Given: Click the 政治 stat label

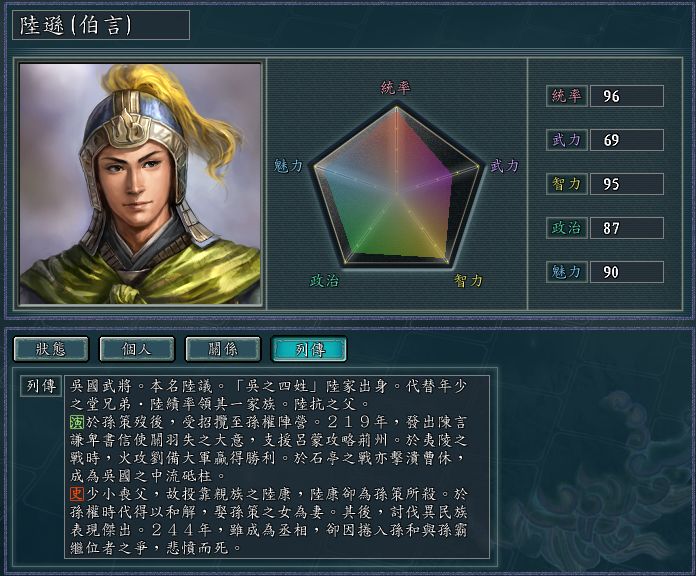Looking at the screenshot, I should [567, 228].
